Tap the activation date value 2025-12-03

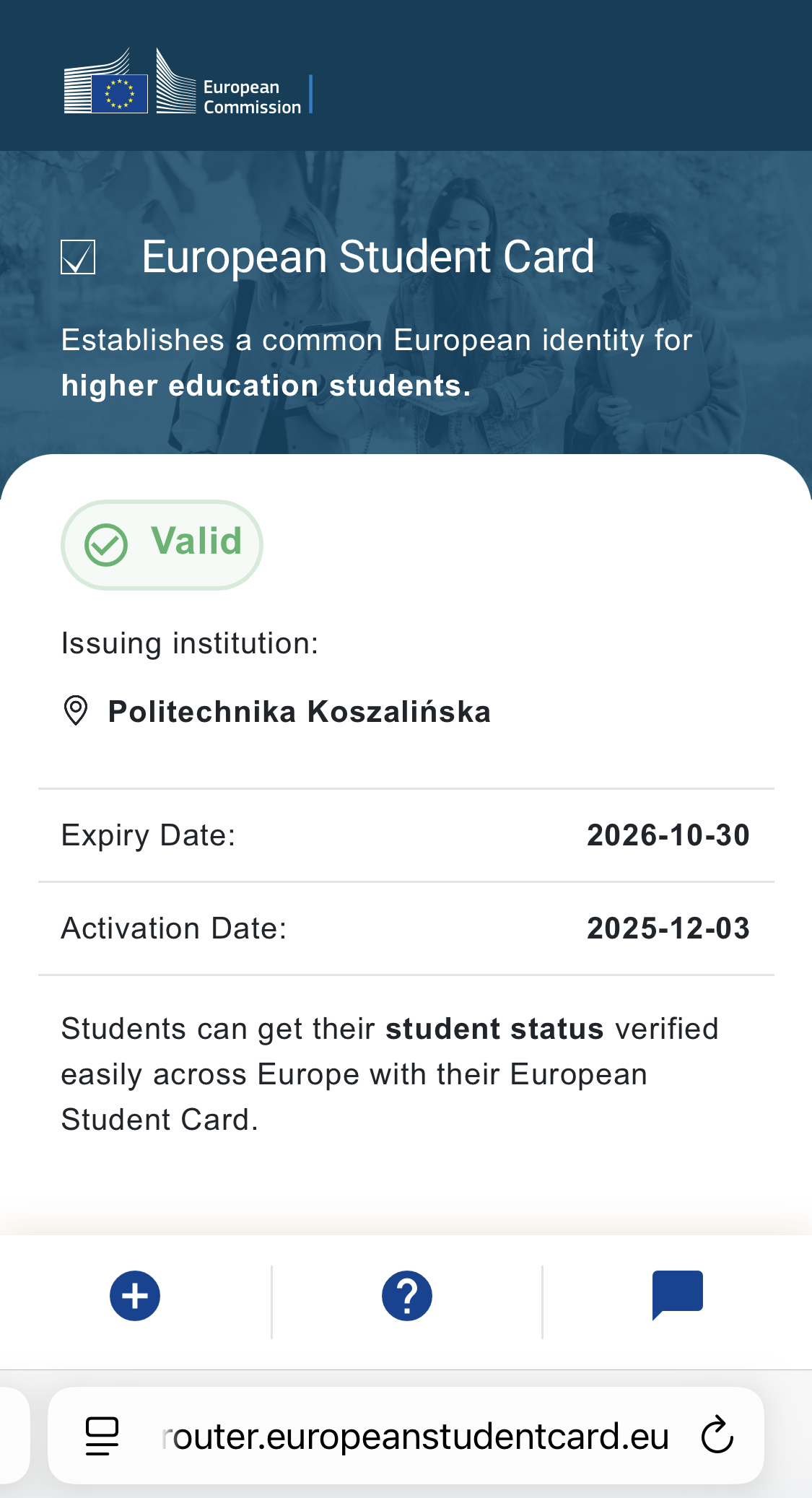tap(668, 928)
